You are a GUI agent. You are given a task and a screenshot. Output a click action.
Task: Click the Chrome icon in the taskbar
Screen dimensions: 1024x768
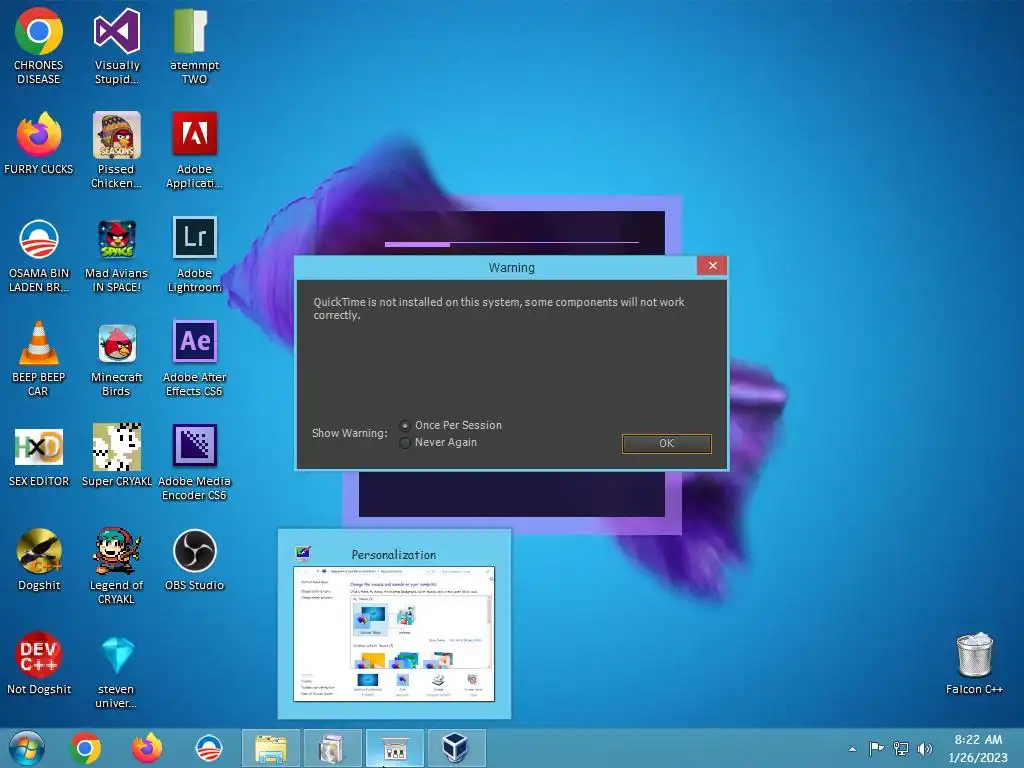point(85,748)
